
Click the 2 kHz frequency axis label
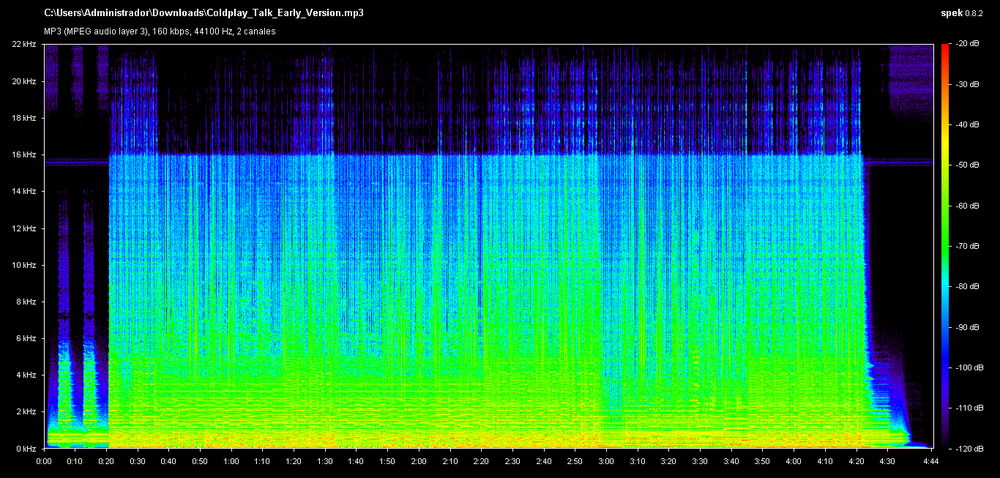point(26,412)
